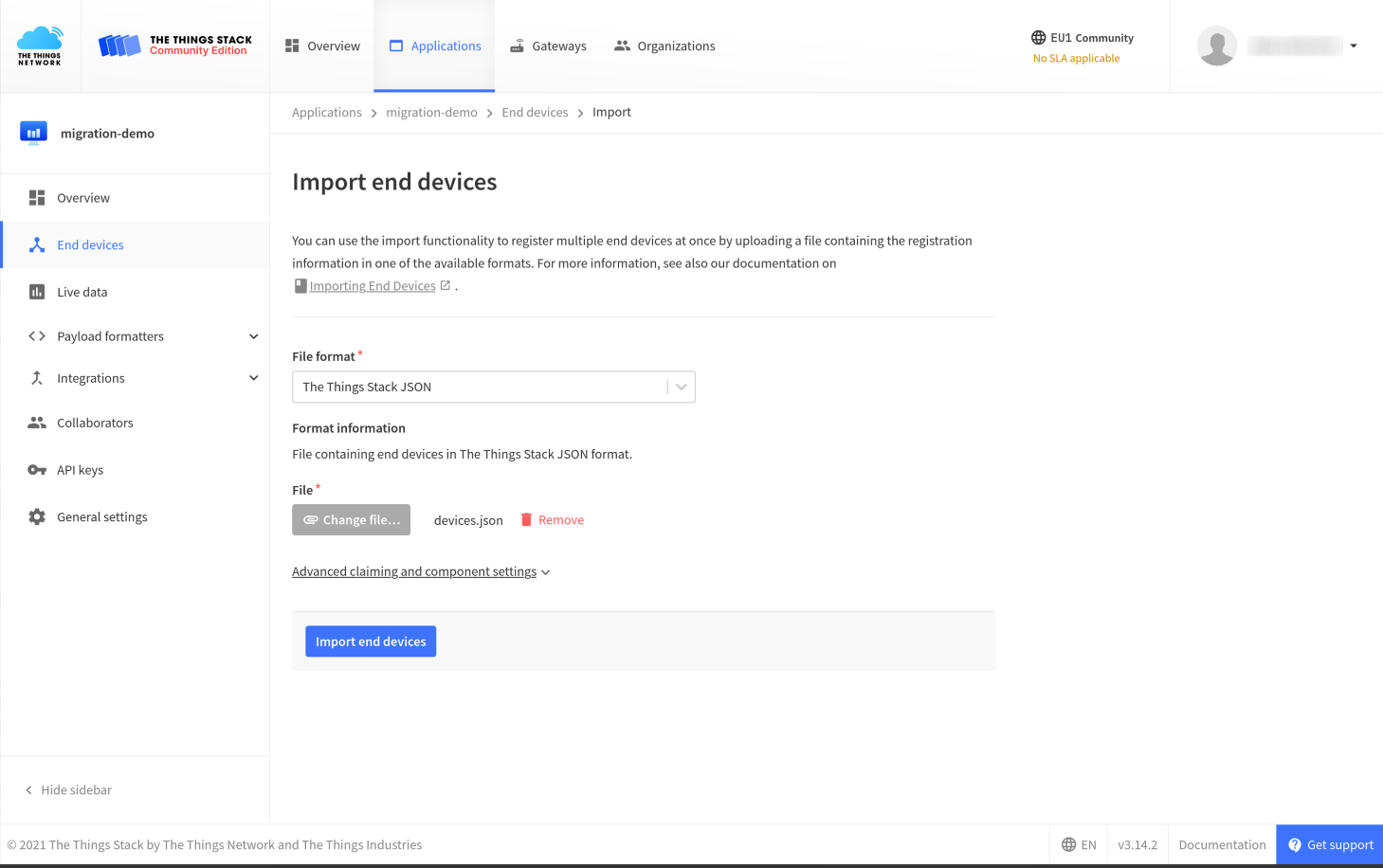Go to Overview in top navigation
1383x868 pixels.
point(322,45)
